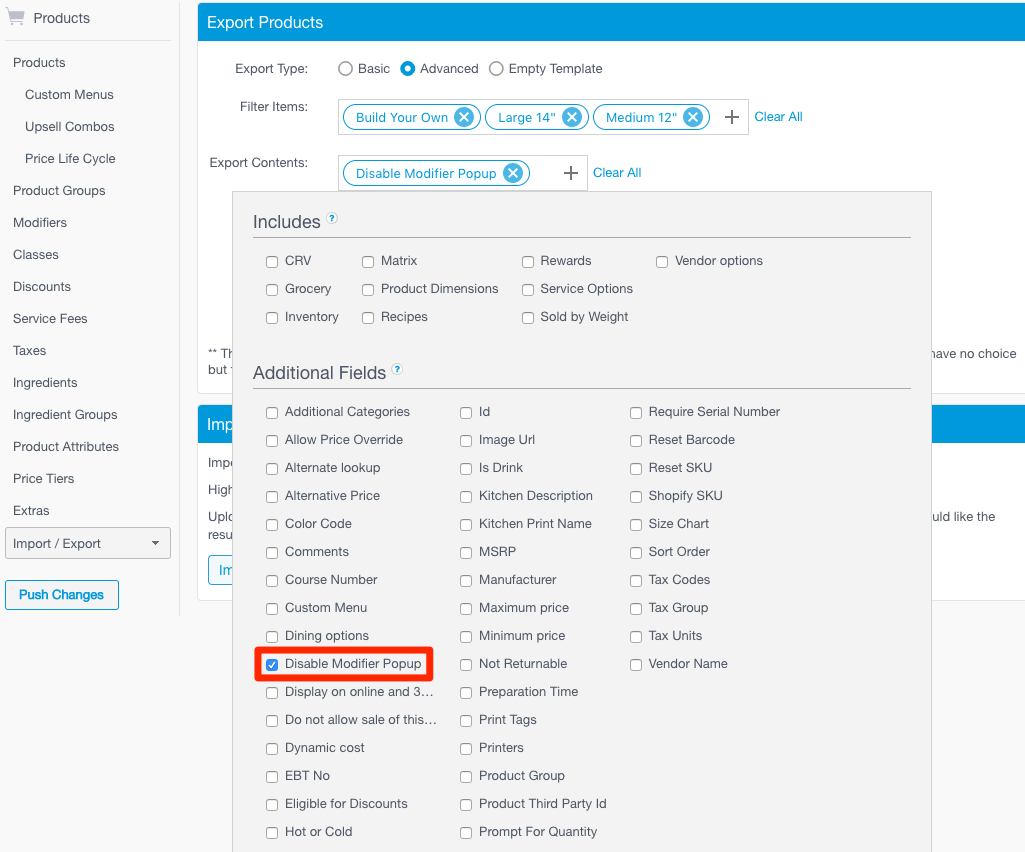Click the Push Changes button

point(61,594)
